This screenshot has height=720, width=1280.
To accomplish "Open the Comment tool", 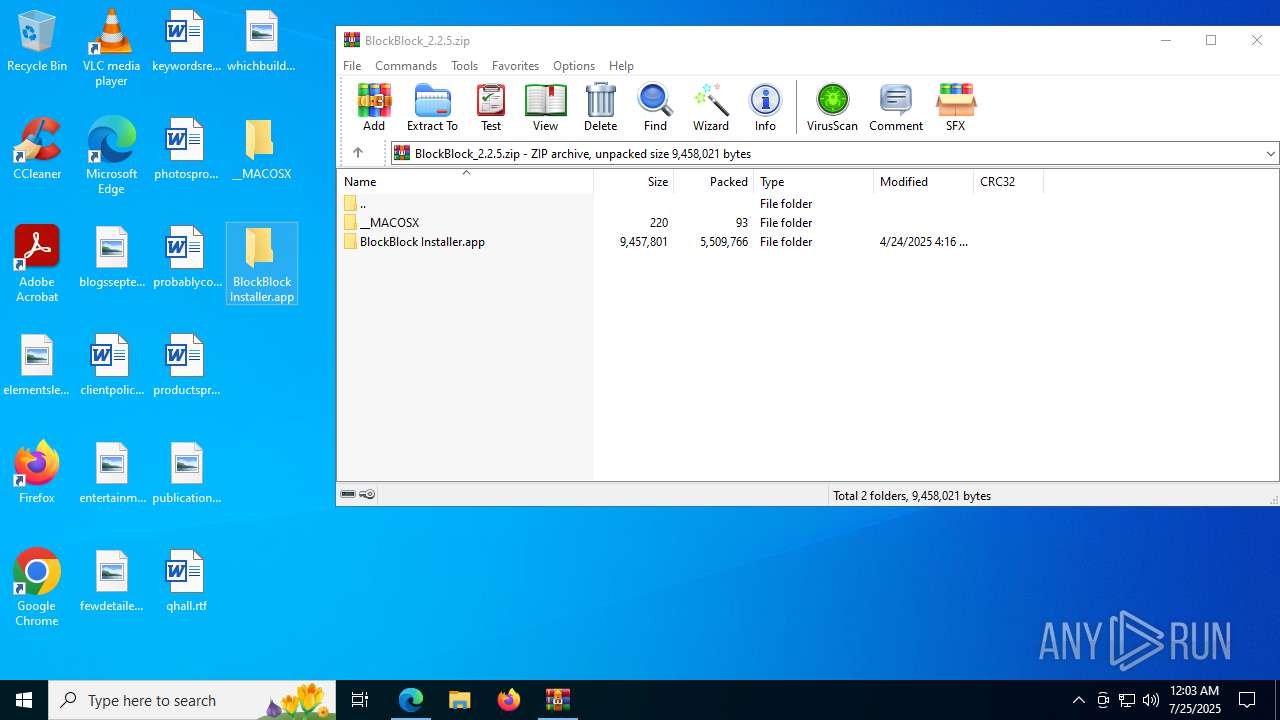I will click(896, 107).
